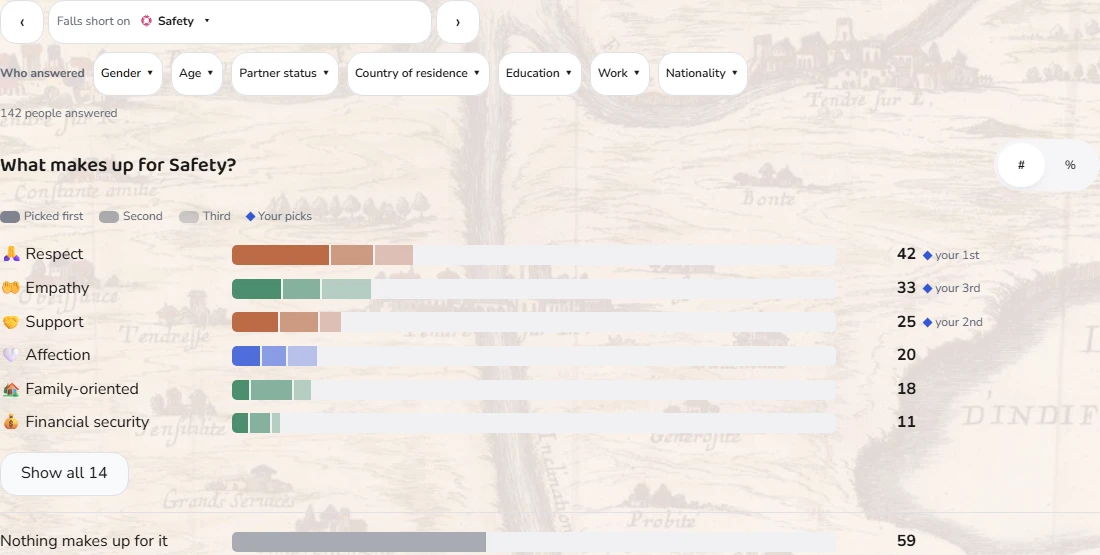This screenshot has width=1100, height=555.
Task: Click blue diamond beside 'your 2nd'
Action: [927, 323]
